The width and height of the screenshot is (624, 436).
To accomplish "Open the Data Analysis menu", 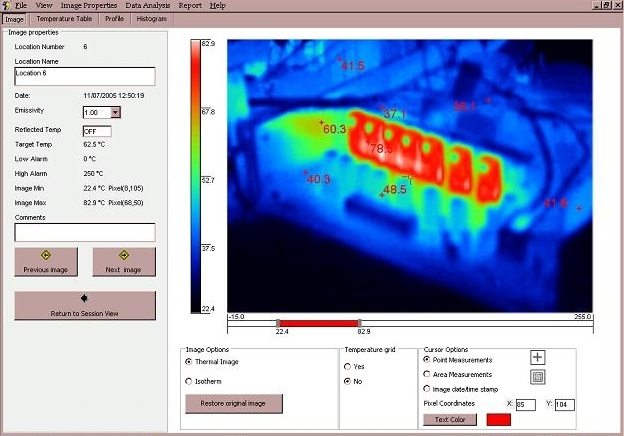I will point(148,6).
